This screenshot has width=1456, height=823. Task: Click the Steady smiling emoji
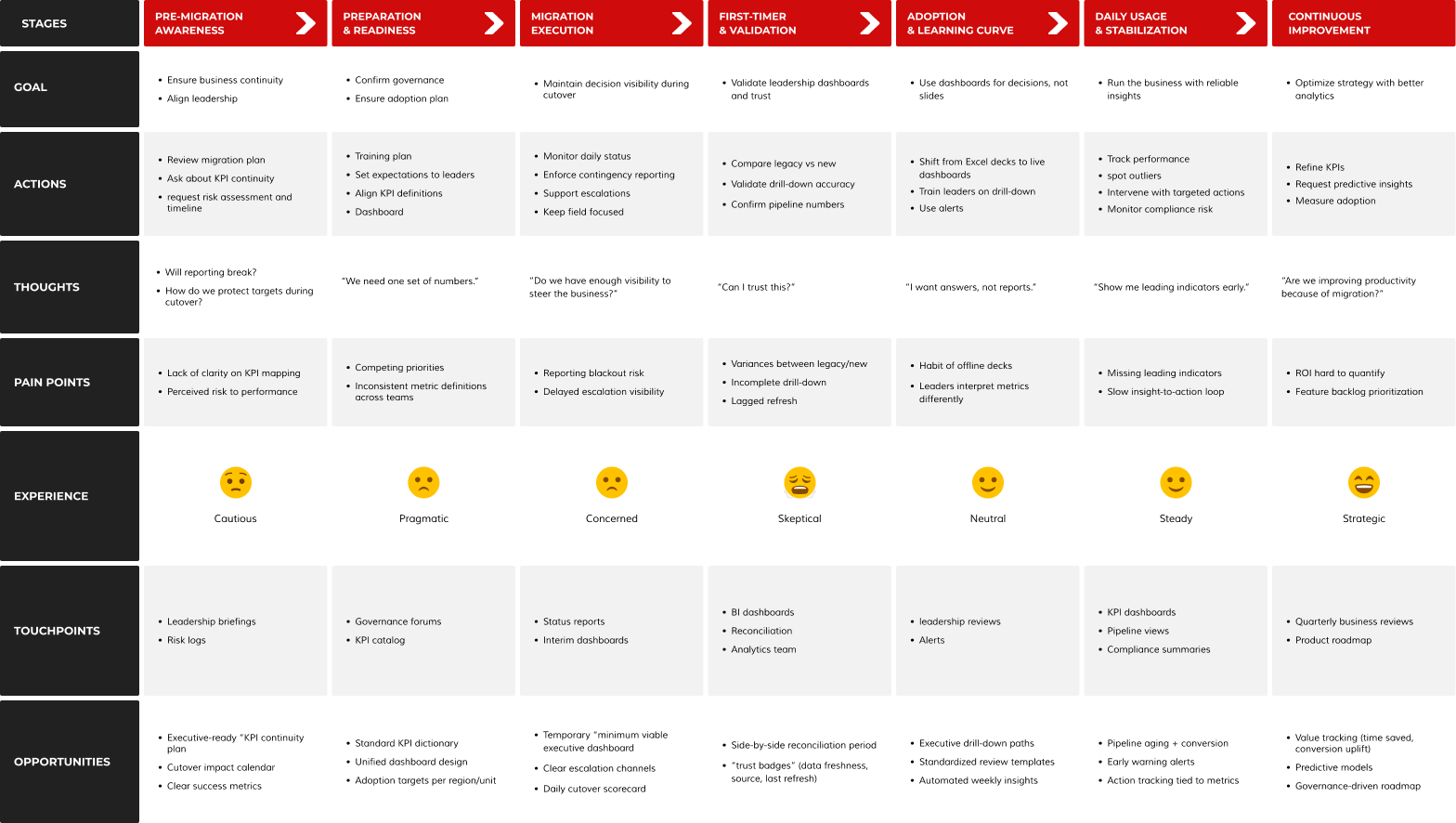coord(1176,483)
